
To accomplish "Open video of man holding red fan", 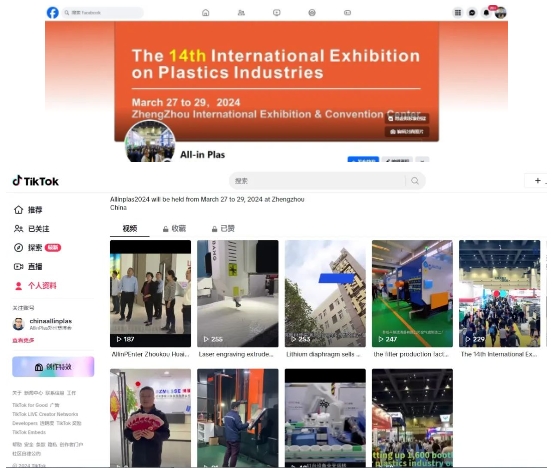I will [x=150, y=418].
